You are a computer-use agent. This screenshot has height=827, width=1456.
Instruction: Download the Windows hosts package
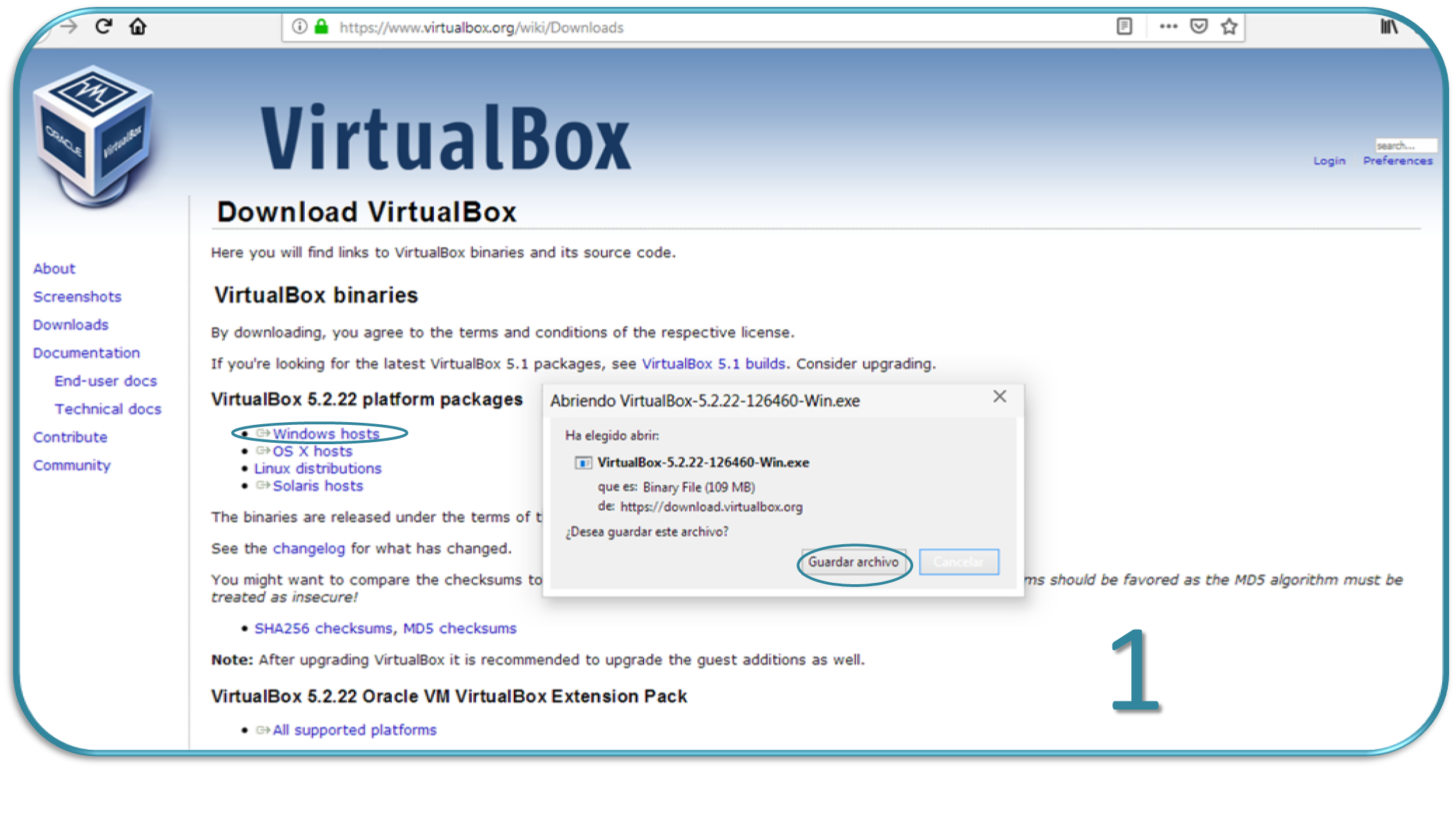click(326, 434)
